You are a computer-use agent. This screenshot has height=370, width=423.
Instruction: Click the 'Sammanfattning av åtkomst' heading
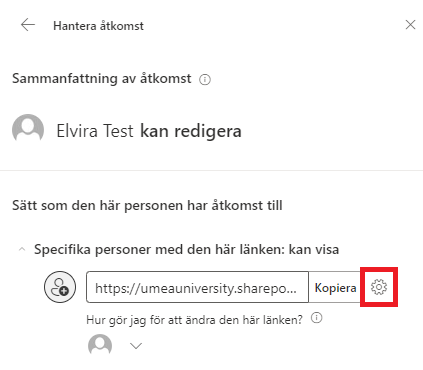pos(102,79)
